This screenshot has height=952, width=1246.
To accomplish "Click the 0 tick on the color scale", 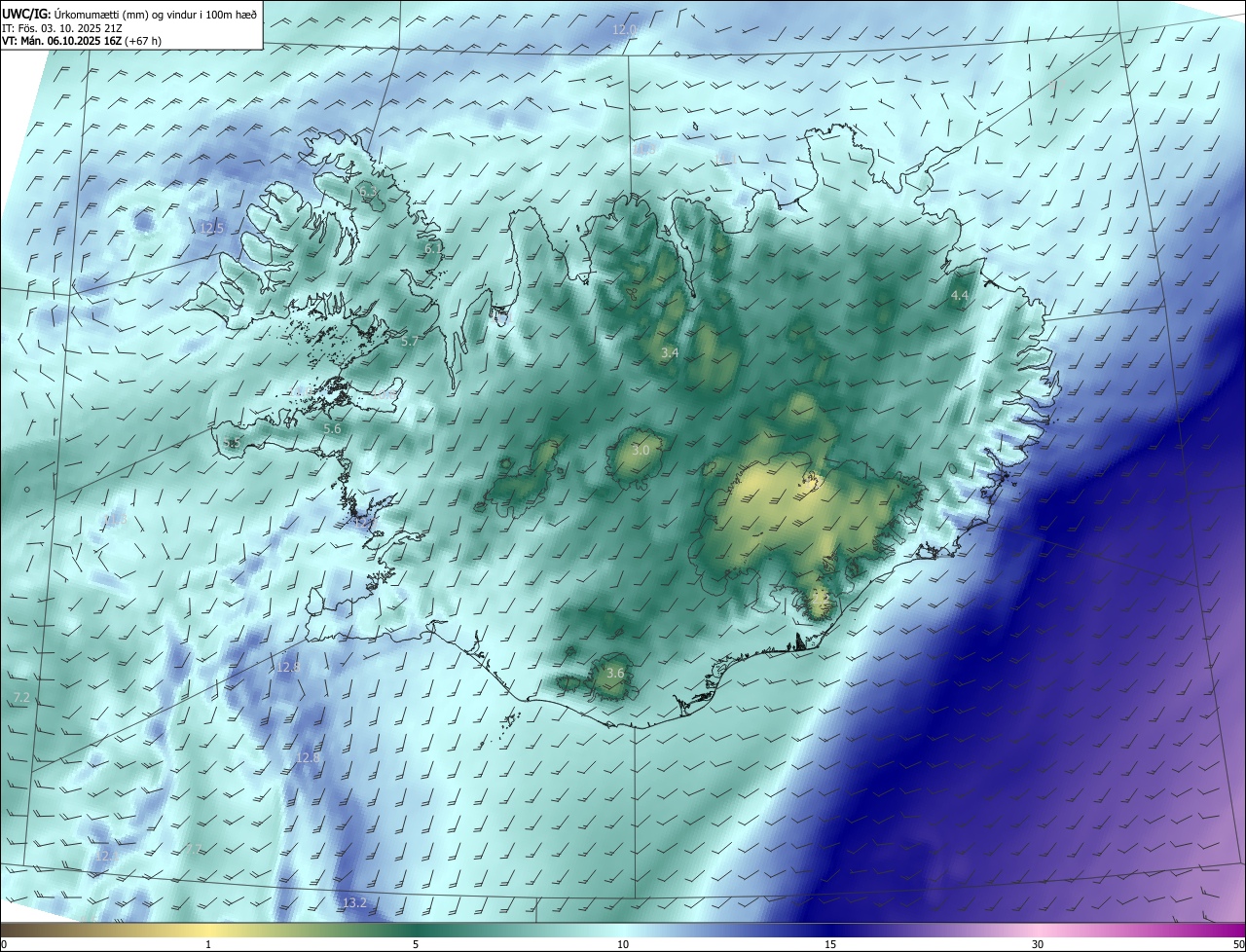I will pos(4,944).
